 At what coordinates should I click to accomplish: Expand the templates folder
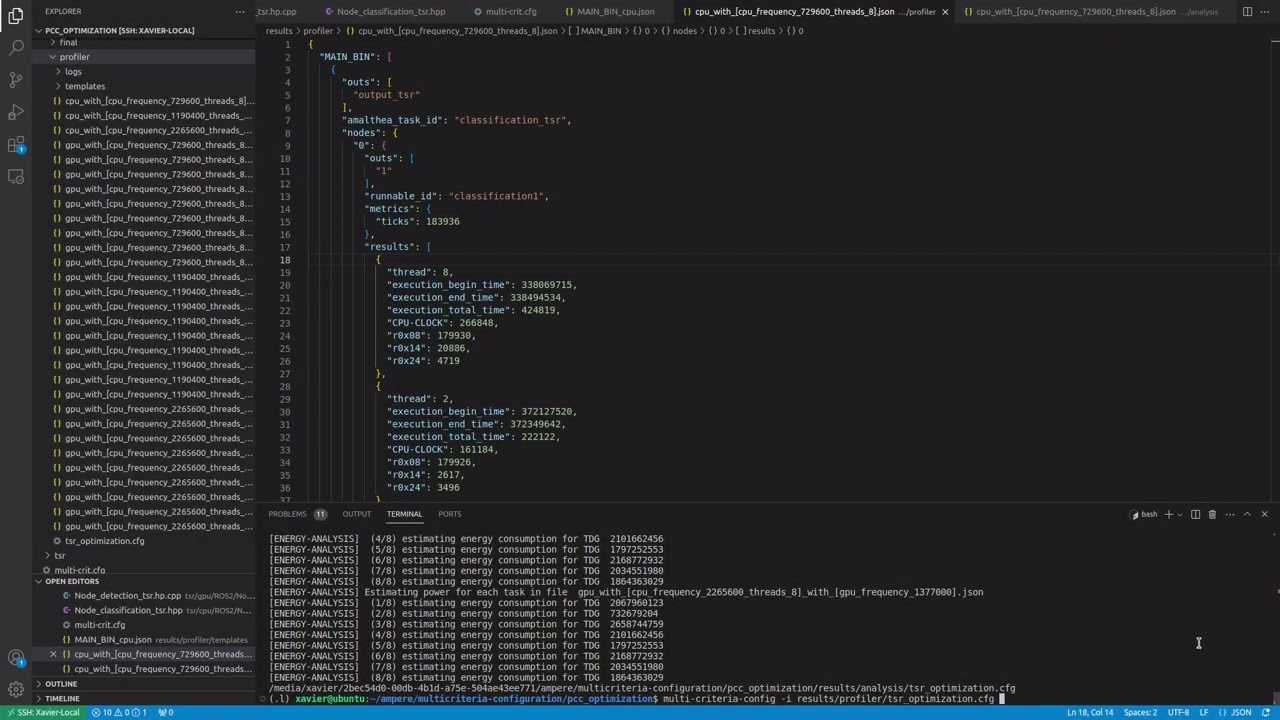tap(84, 86)
